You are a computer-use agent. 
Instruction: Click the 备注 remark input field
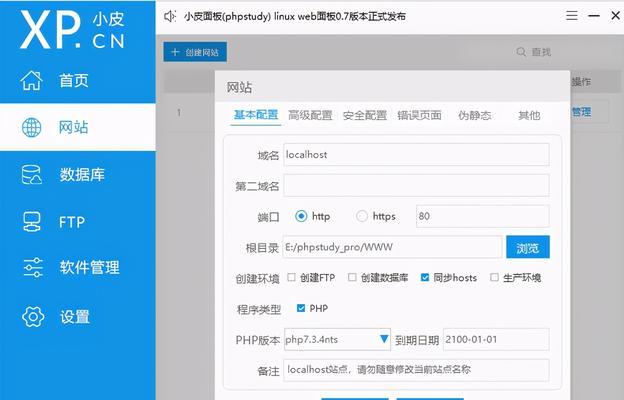416,370
